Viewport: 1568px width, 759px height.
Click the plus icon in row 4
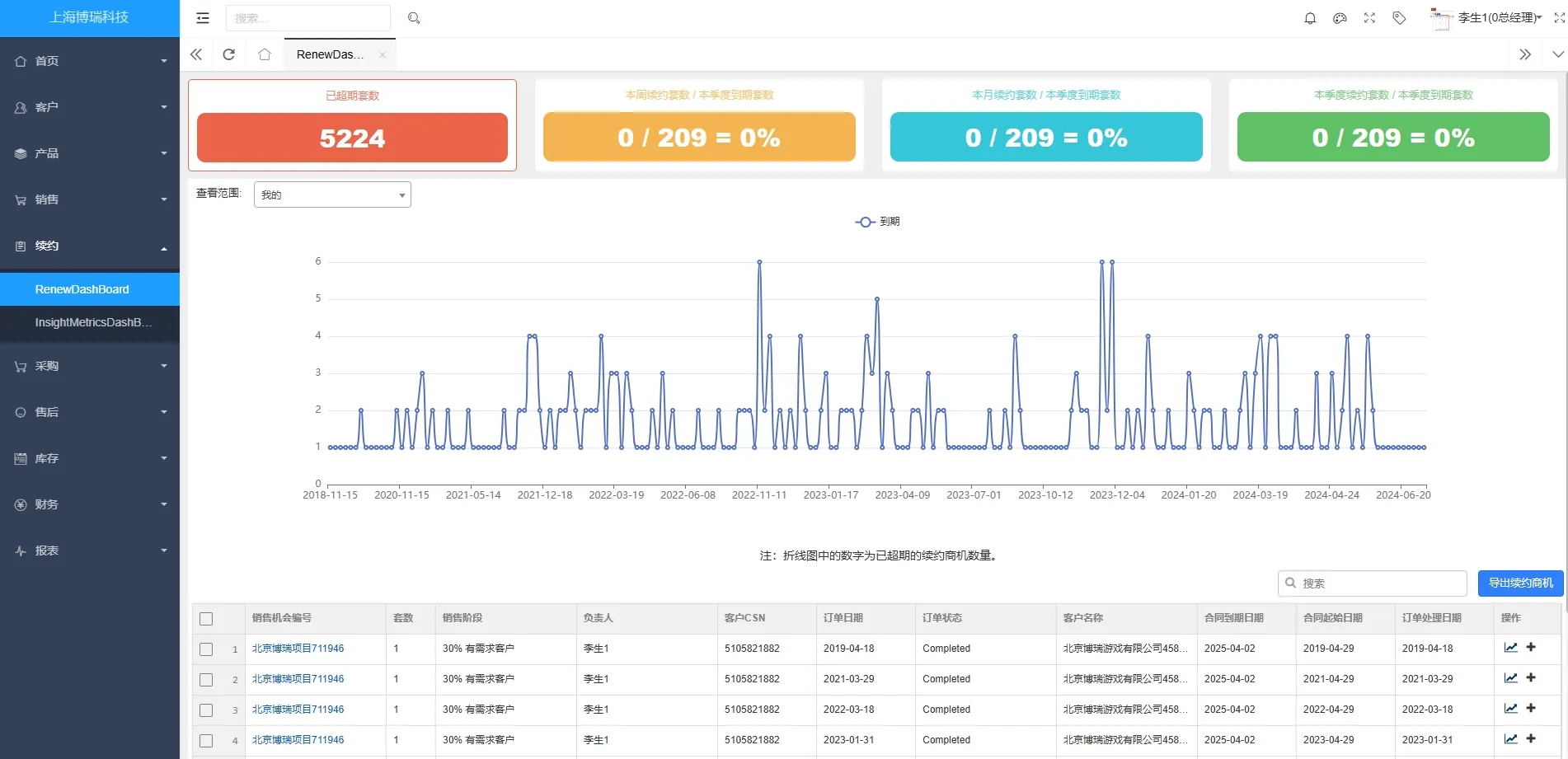tap(1531, 739)
